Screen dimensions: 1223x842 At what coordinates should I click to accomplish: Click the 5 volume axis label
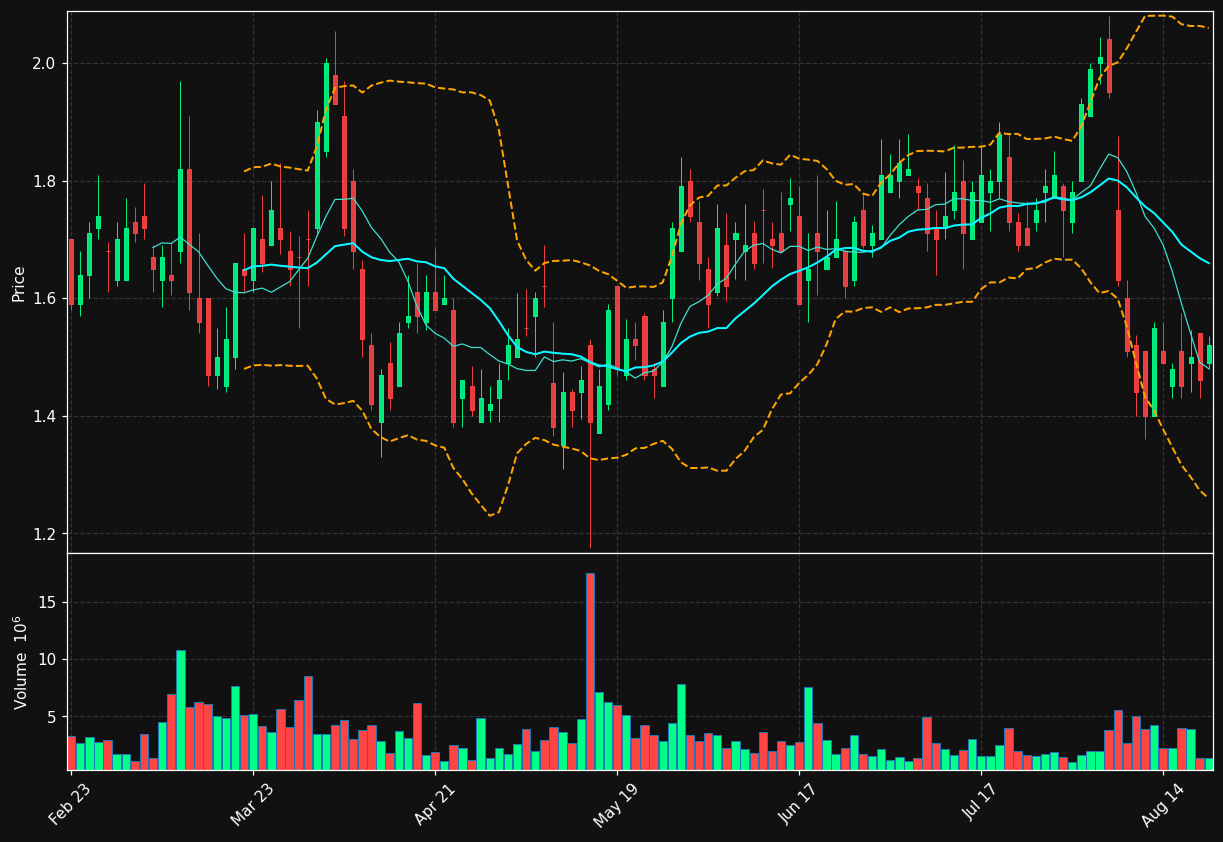coord(54,717)
